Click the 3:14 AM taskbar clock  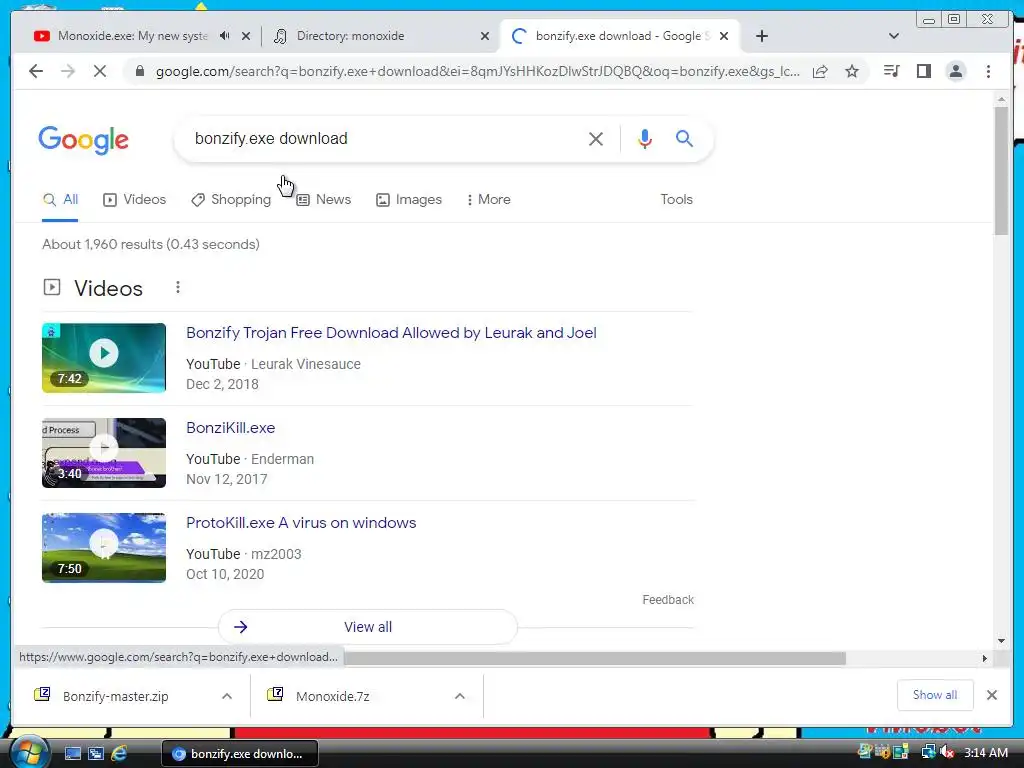tap(986, 752)
